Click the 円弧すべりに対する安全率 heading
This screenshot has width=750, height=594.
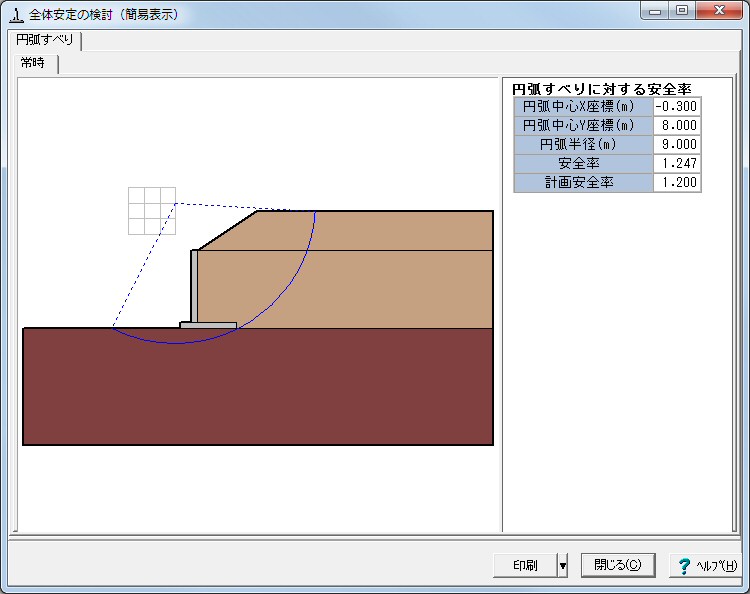[x=602, y=89]
